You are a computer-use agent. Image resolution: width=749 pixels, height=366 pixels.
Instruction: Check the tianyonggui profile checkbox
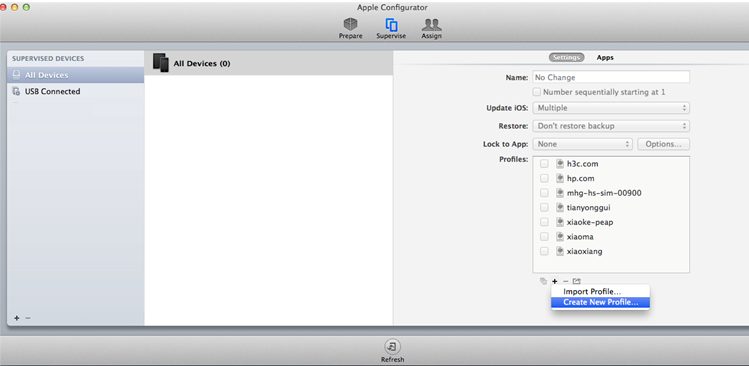(544, 207)
